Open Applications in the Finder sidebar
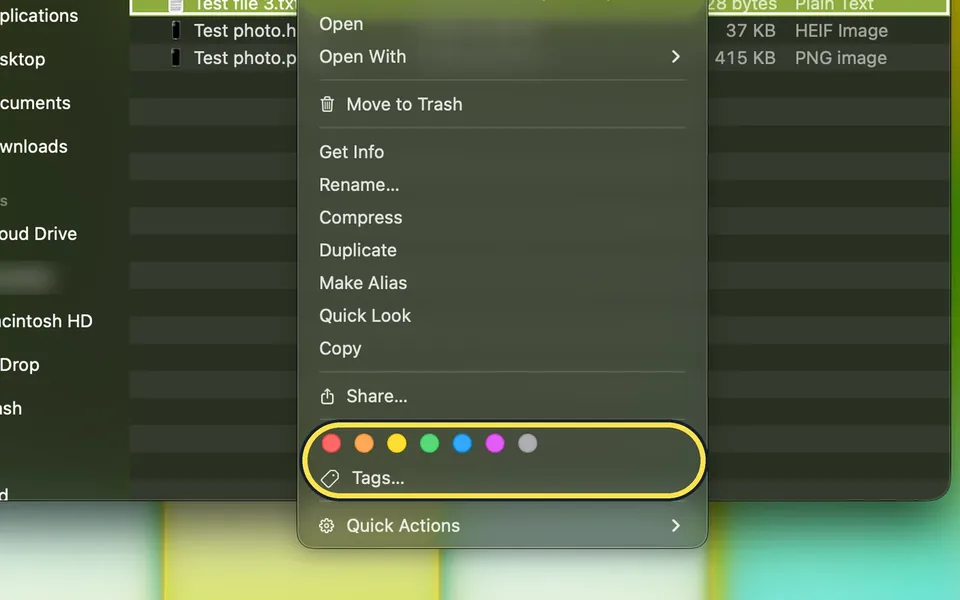Image resolution: width=960 pixels, height=600 pixels. 39,16
